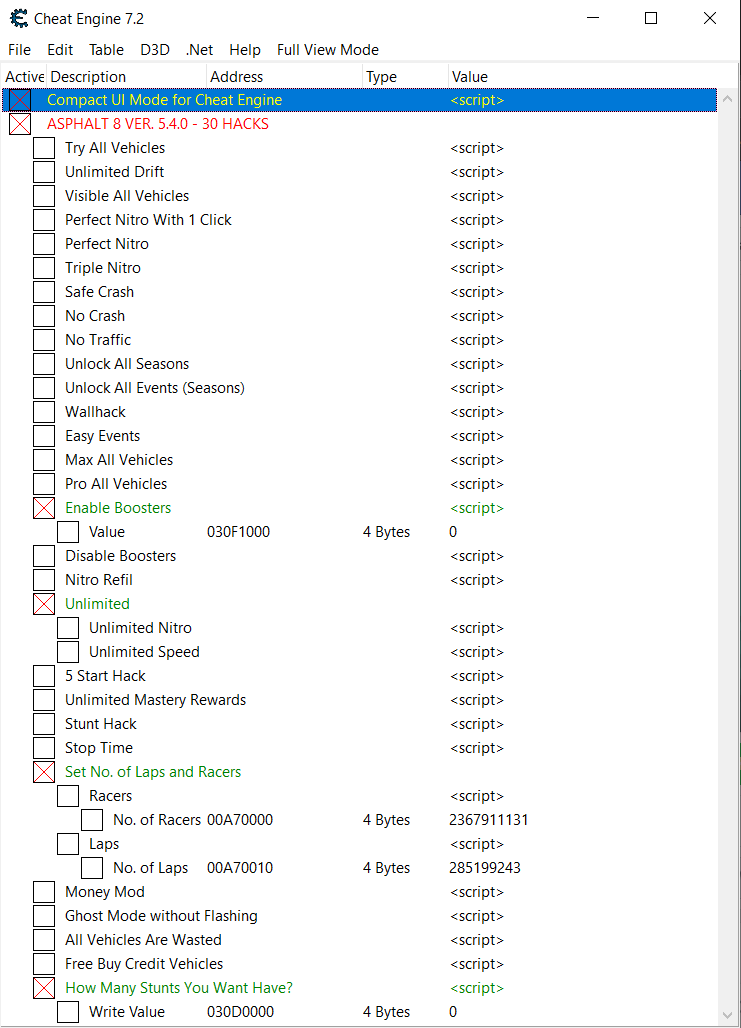
Task: Activate the Laps script checkbox
Action: [68, 844]
